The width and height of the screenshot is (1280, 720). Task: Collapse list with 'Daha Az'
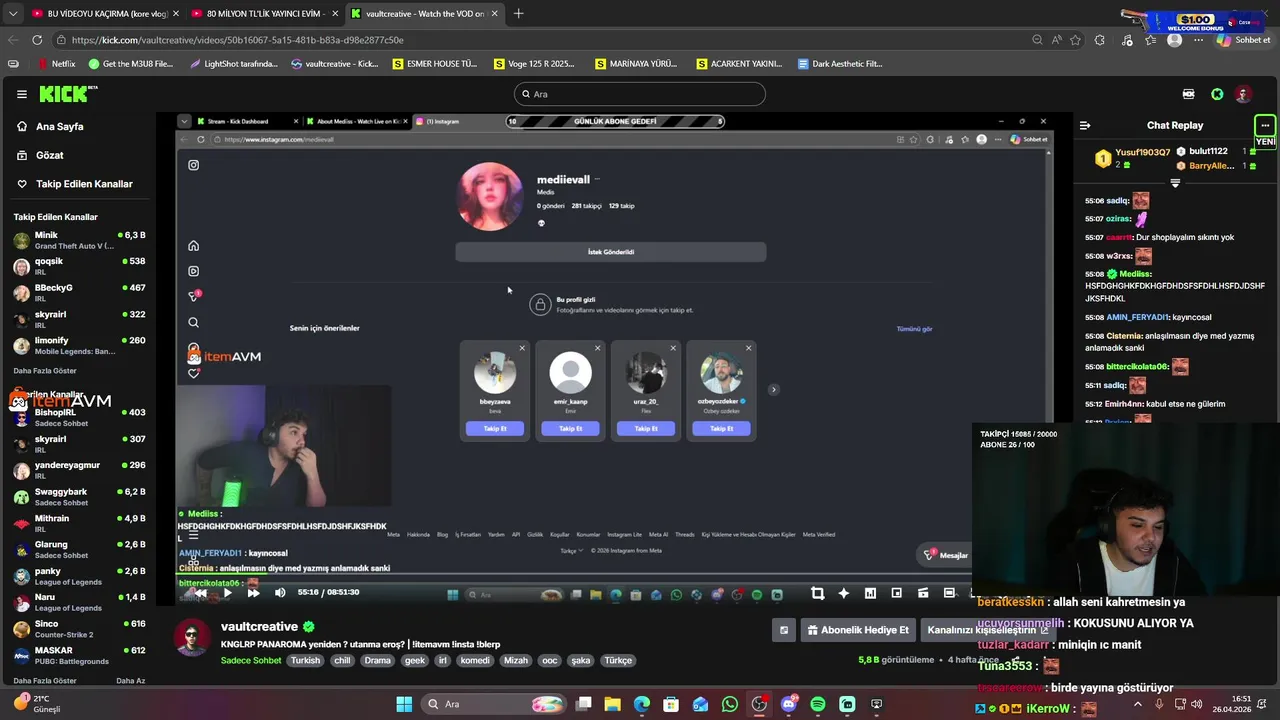coord(130,681)
